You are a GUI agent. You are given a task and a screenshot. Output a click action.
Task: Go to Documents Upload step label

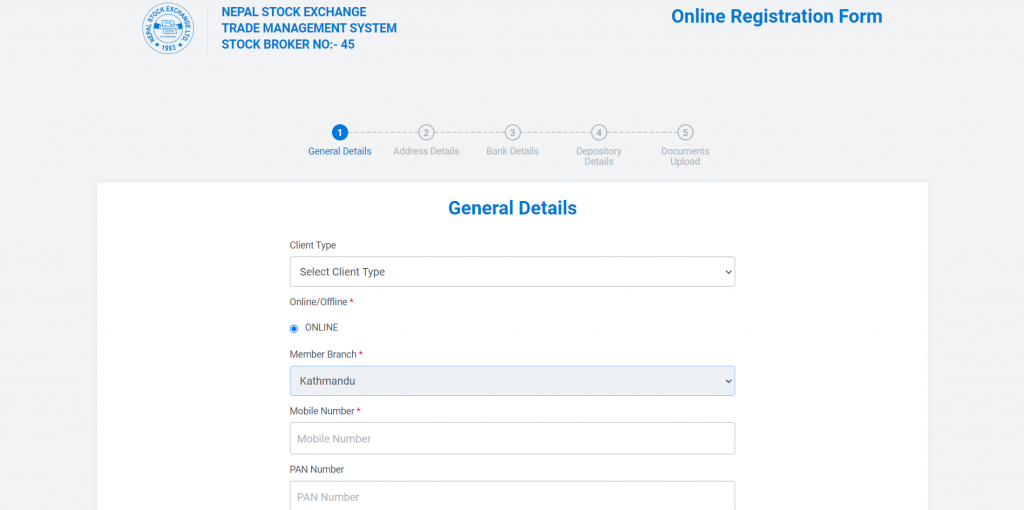click(685, 156)
